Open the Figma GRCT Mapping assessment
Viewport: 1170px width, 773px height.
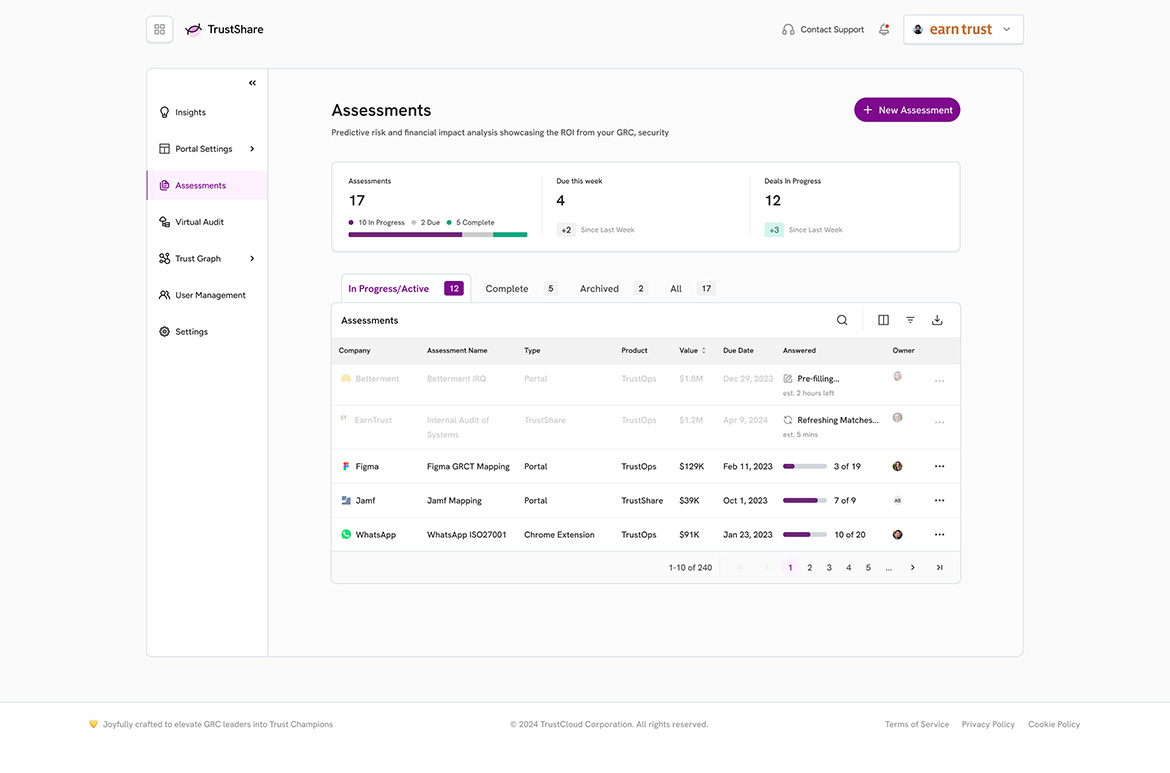pos(468,466)
